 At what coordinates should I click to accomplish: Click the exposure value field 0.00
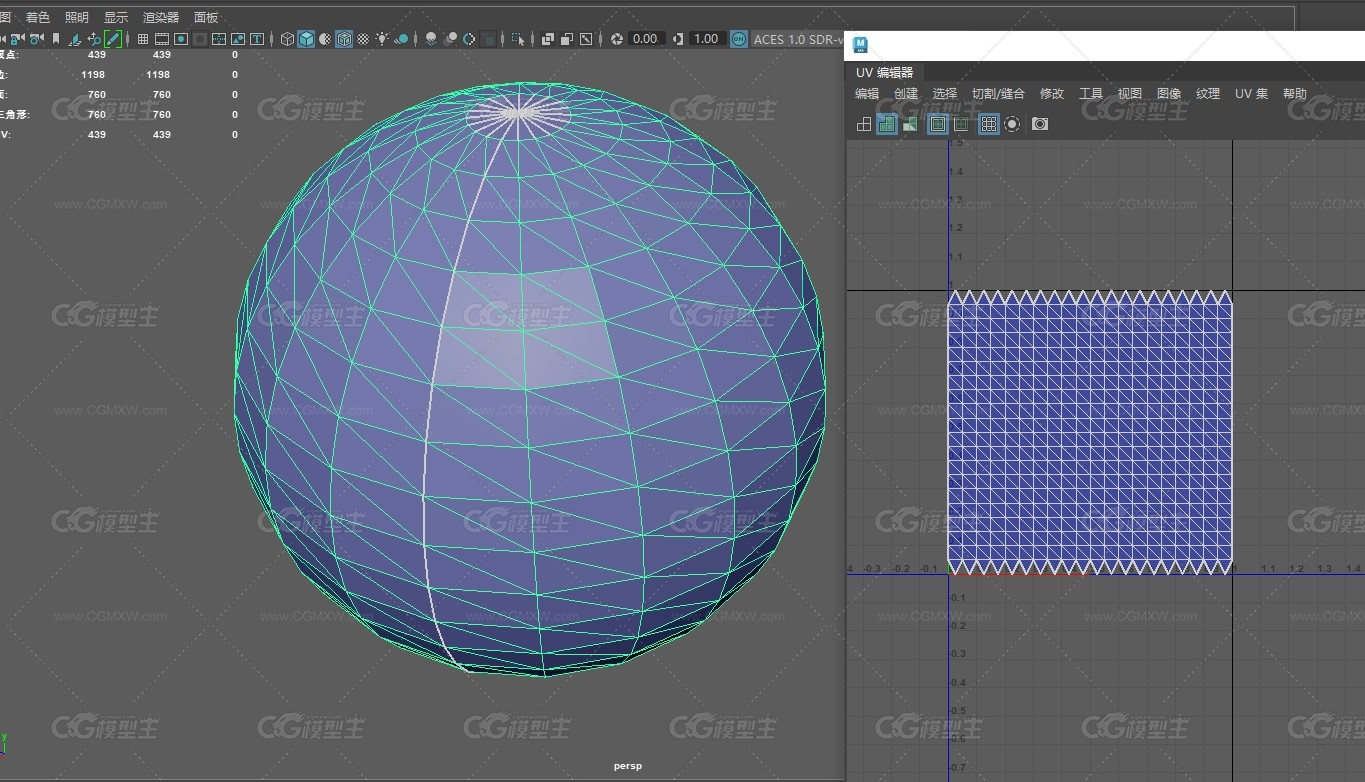tap(647, 39)
